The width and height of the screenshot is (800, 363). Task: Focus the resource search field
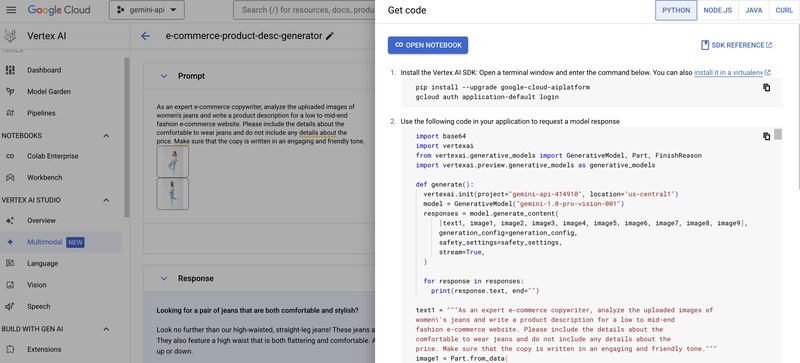pos(304,10)
